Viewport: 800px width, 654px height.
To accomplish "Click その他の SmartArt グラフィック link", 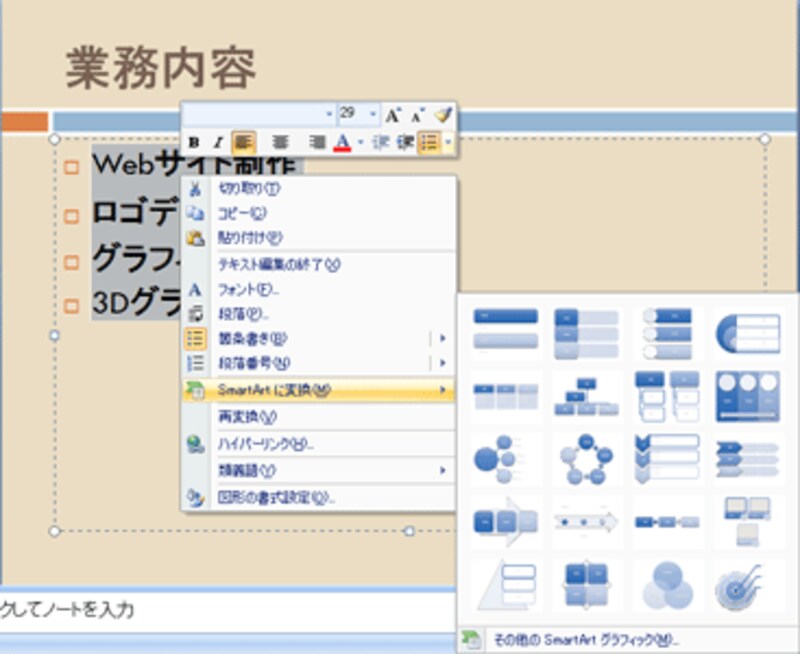I will (629, 640).
